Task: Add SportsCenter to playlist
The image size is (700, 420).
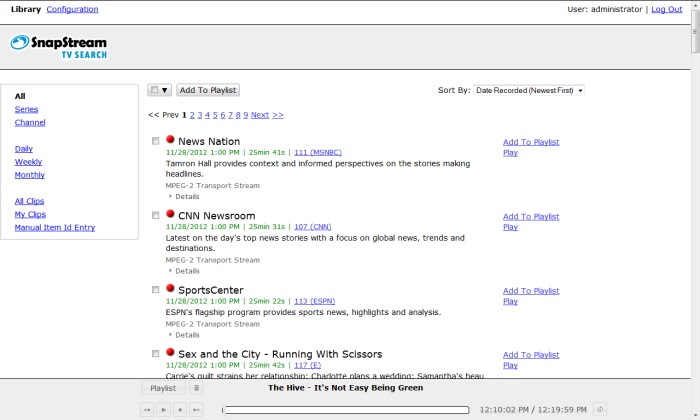Action: (x=531, y=291)
